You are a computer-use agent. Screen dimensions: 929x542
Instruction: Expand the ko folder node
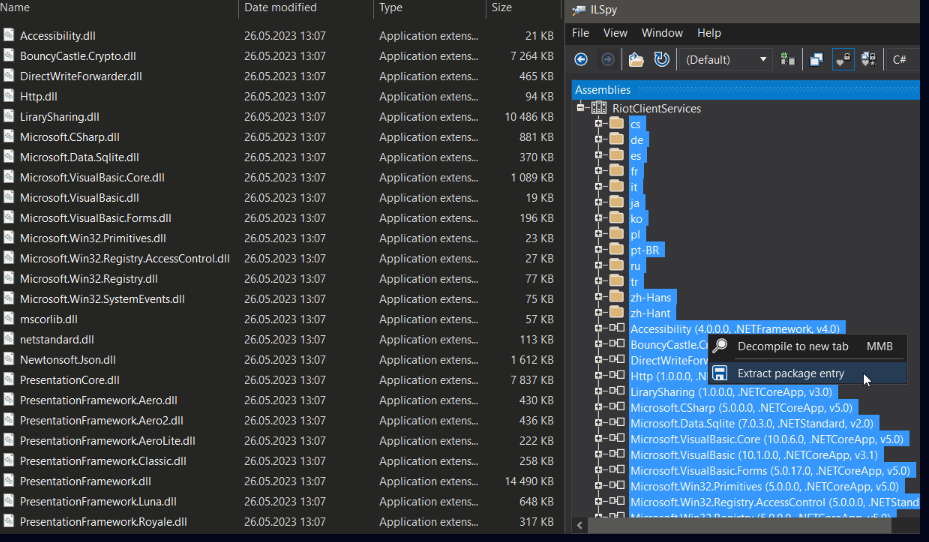pyautogui.click(x=598, y=218)
